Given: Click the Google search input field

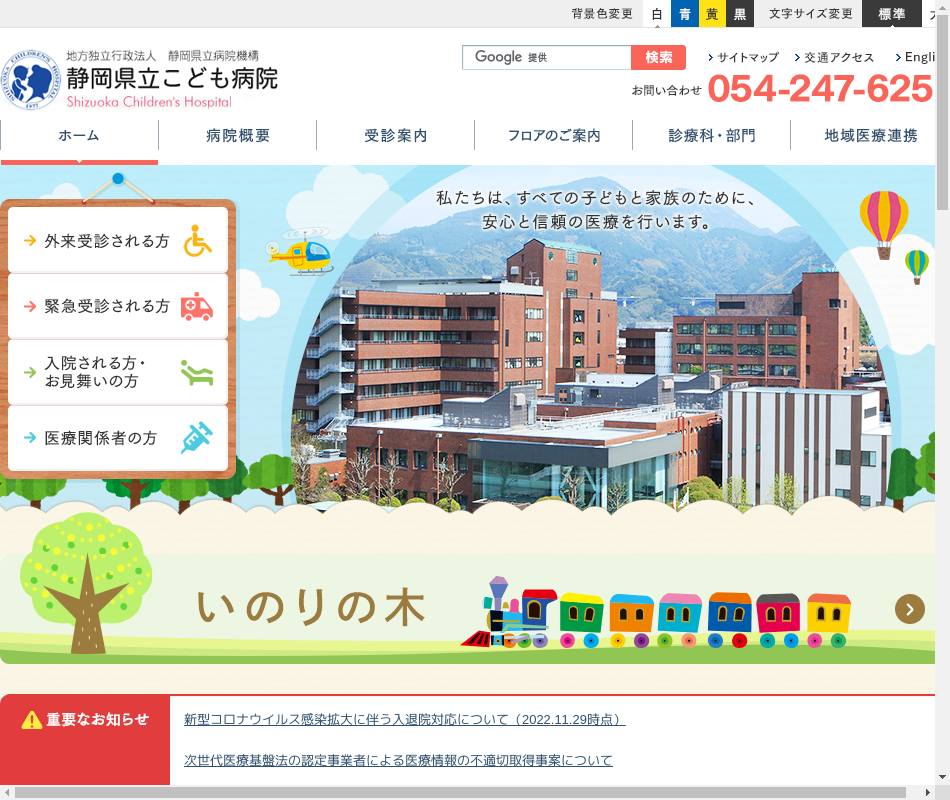Looking at the screenshot, I should point(546,58).
